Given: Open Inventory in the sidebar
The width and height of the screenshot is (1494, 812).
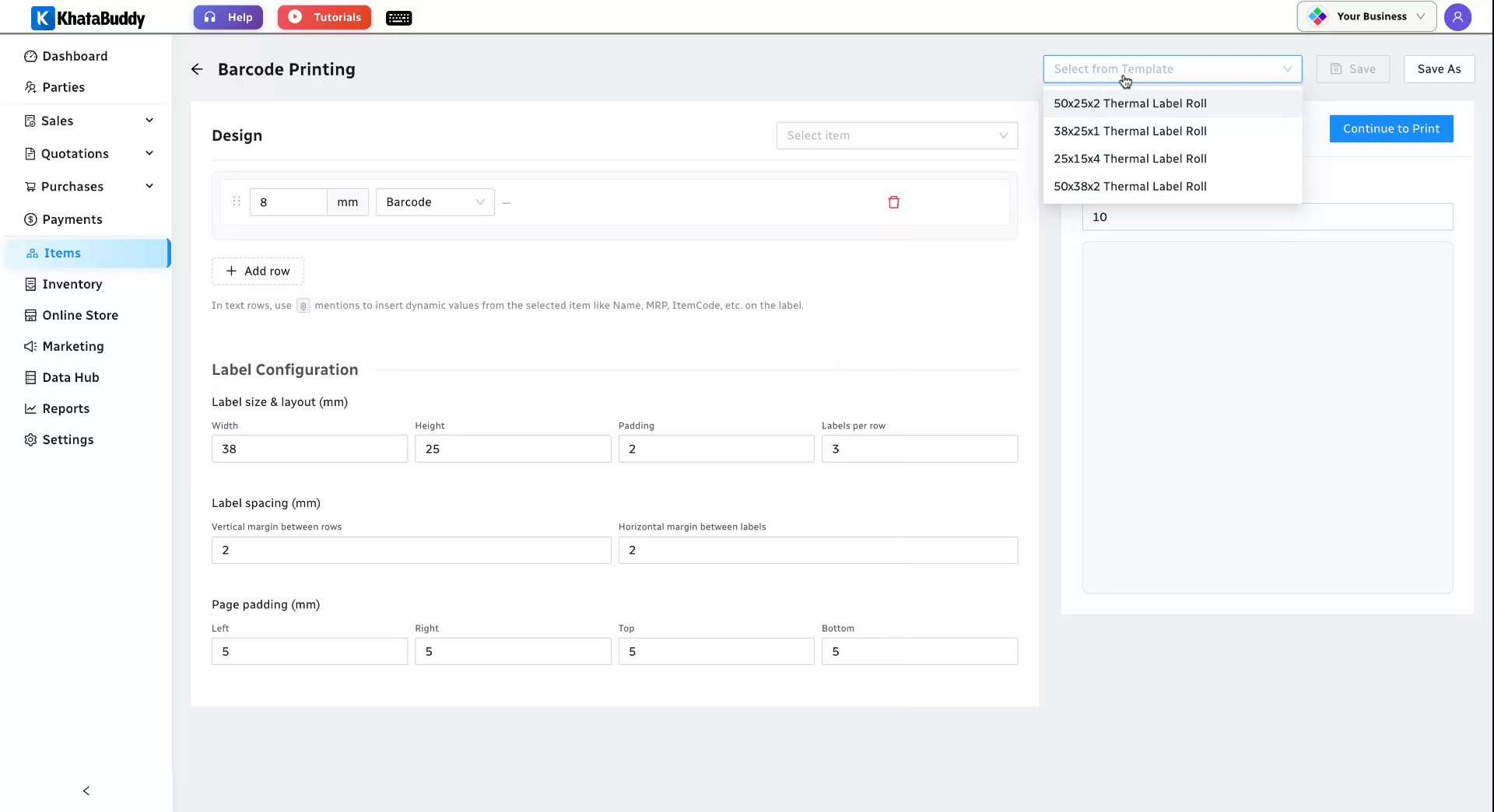Looking at the screenshot, I should point(86,284).
